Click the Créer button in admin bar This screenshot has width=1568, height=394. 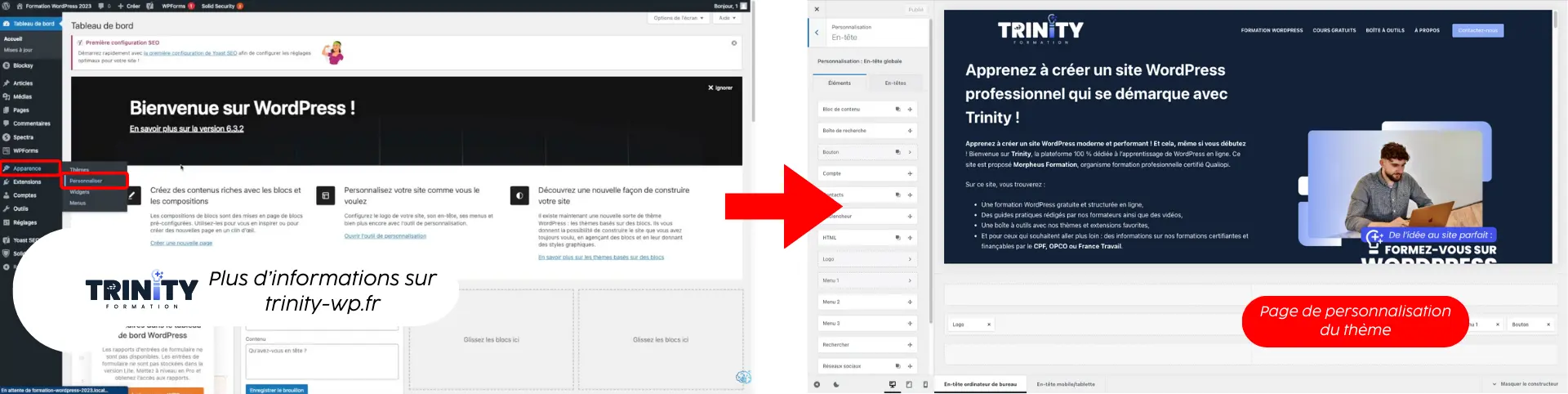tap(129, 6)
